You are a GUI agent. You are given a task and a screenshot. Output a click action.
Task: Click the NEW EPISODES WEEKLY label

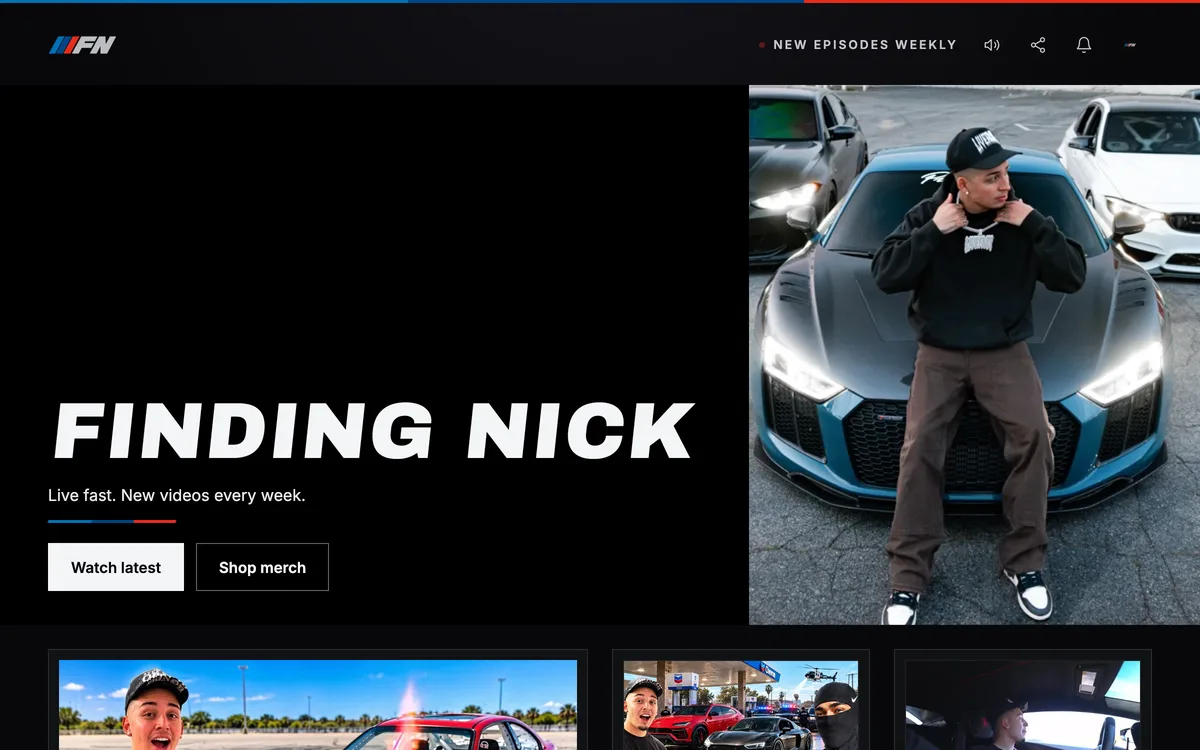tap(865, 45)
